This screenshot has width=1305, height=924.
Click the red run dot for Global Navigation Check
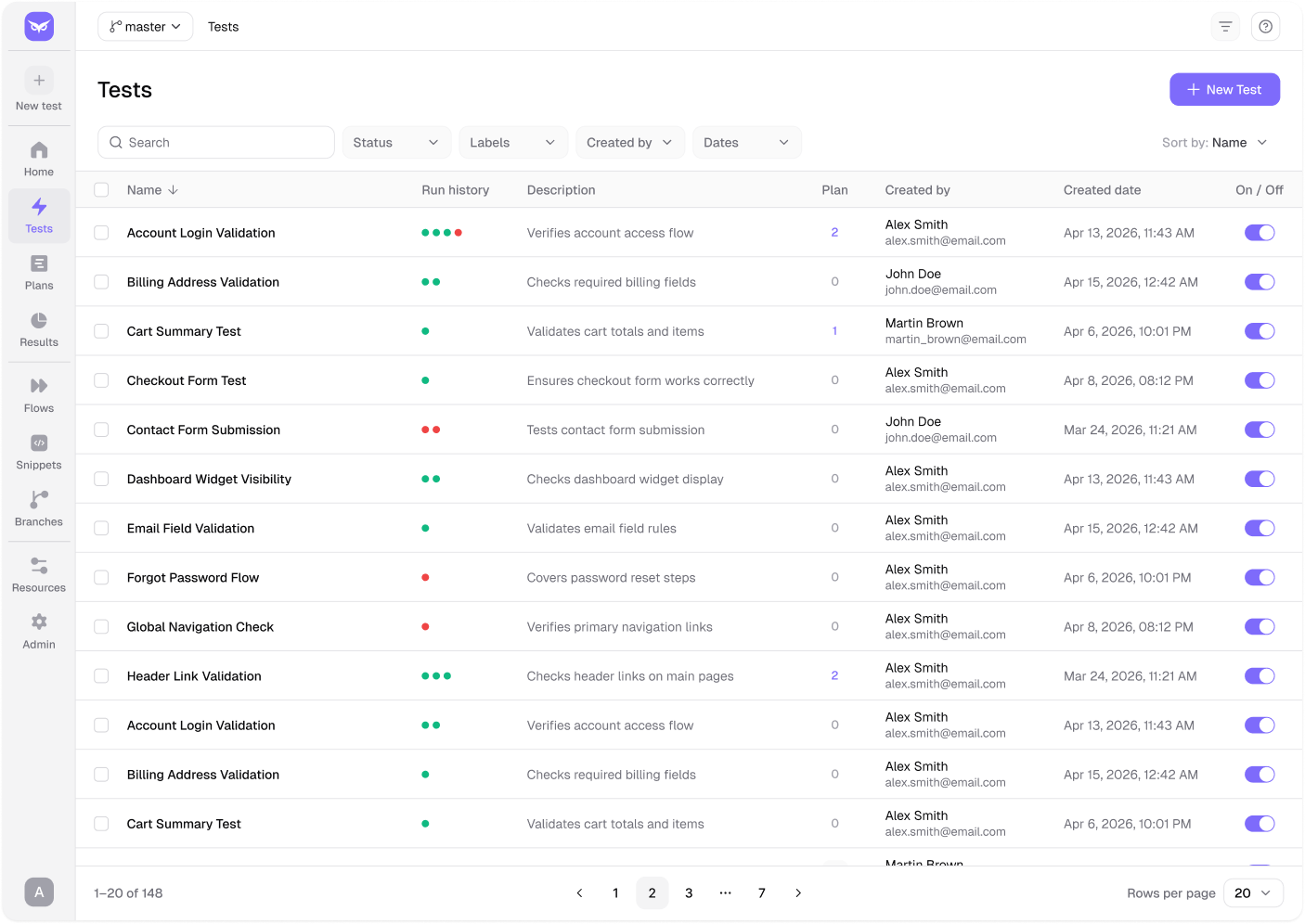(425, 626)
